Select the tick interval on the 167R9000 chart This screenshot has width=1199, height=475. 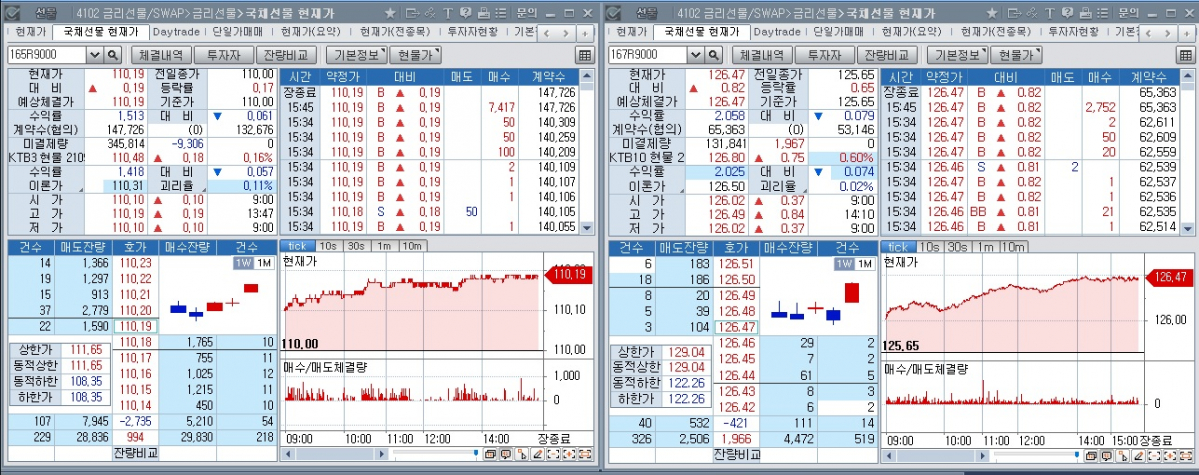coord(898,246)
